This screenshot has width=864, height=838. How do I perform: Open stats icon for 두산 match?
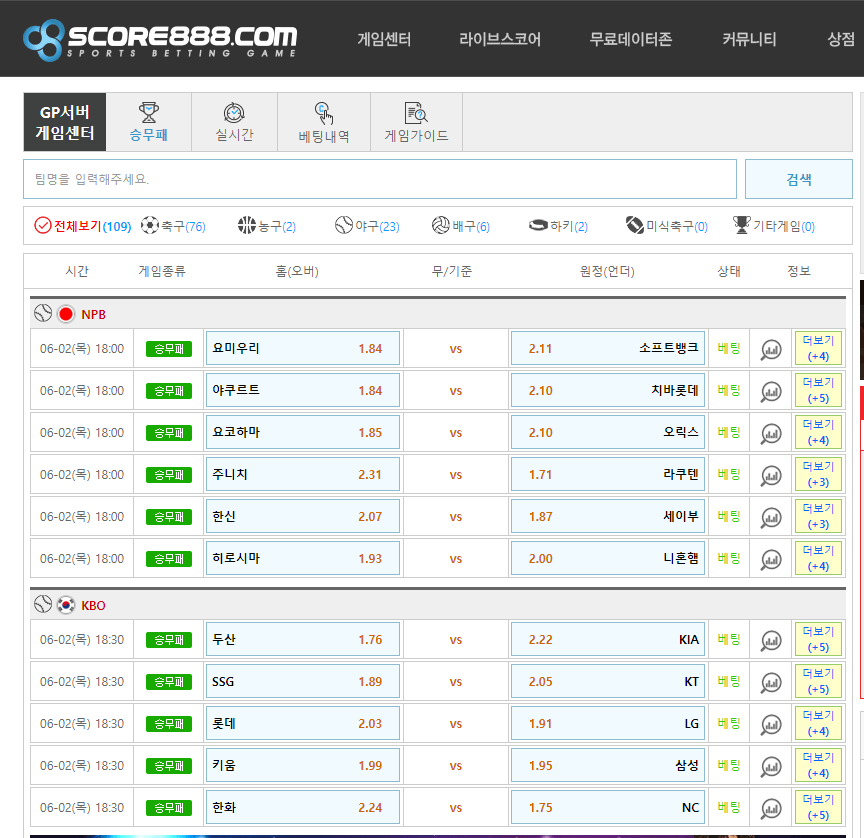[771, 640]
